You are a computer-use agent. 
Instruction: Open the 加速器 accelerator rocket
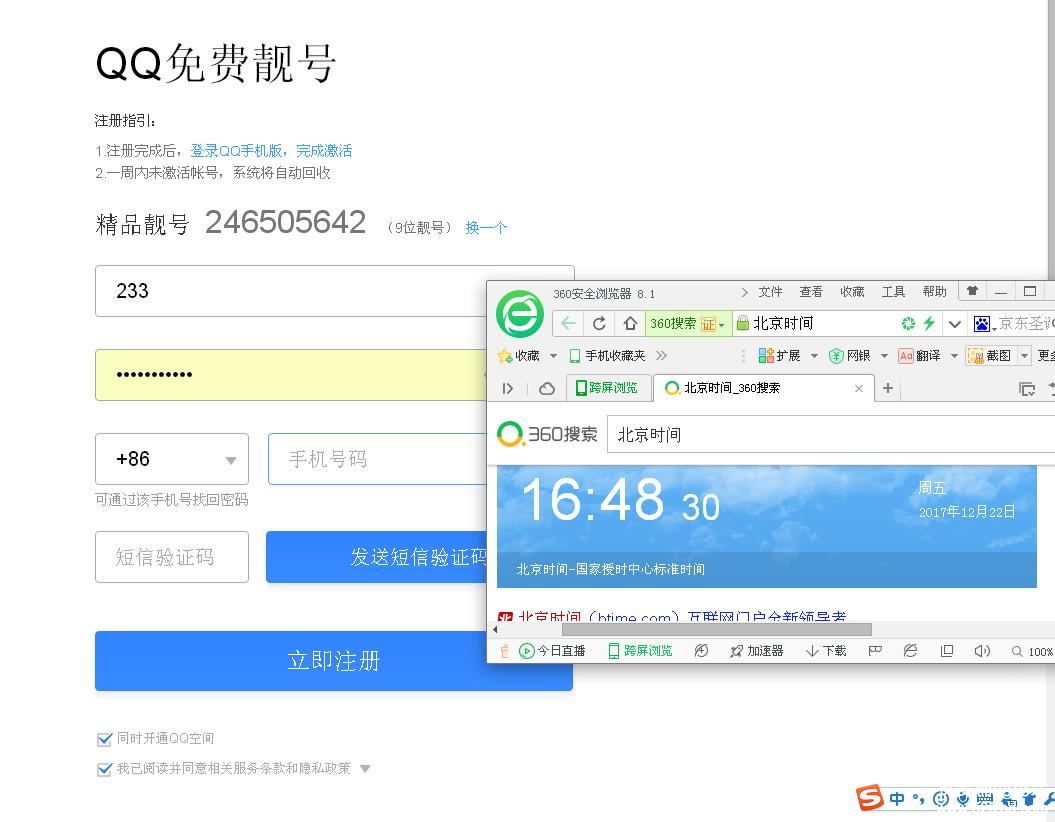(756, 650)
